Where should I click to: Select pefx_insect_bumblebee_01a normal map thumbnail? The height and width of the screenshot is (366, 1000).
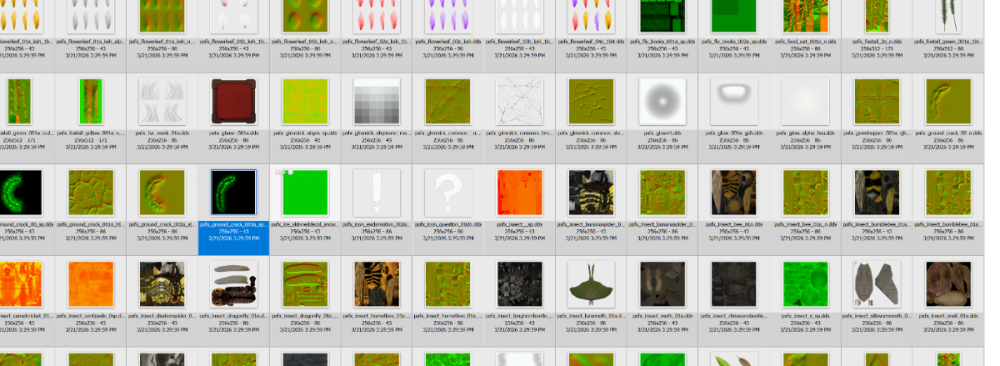(x=948, y=193)
